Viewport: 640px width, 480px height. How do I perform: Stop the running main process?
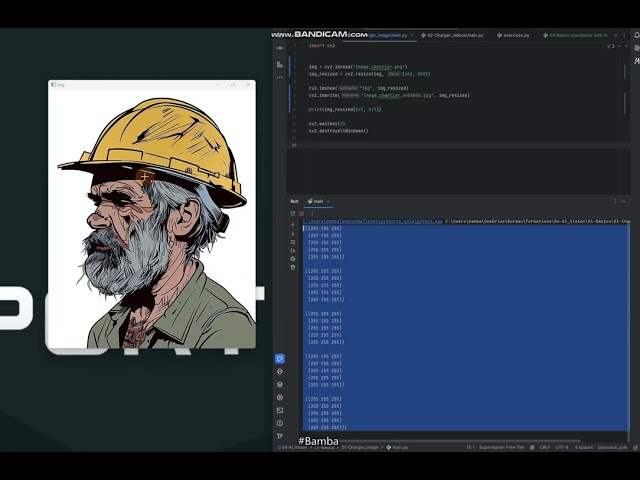tap(302, 213)
